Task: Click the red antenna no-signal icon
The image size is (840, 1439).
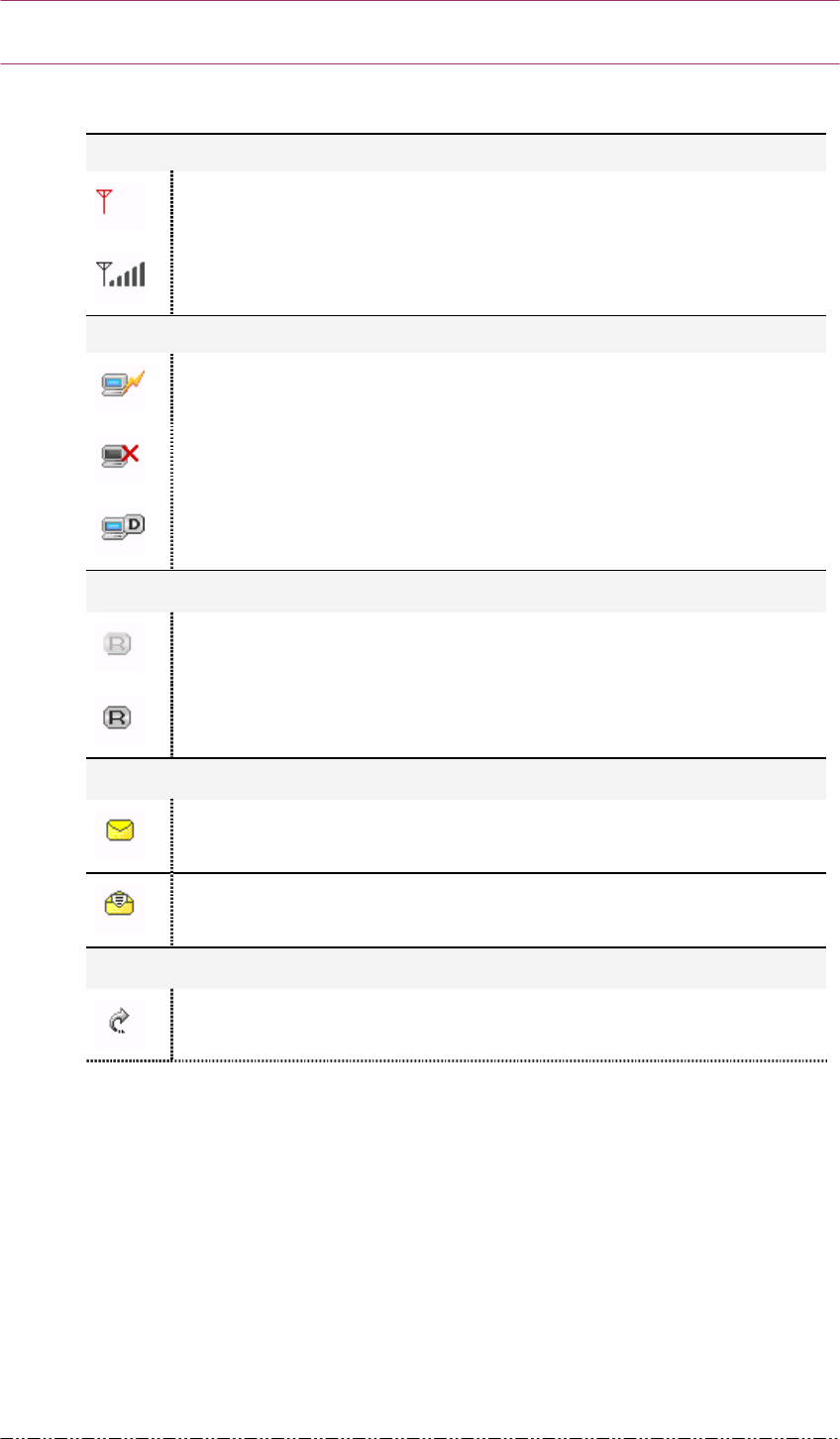Action: (104, 203)
